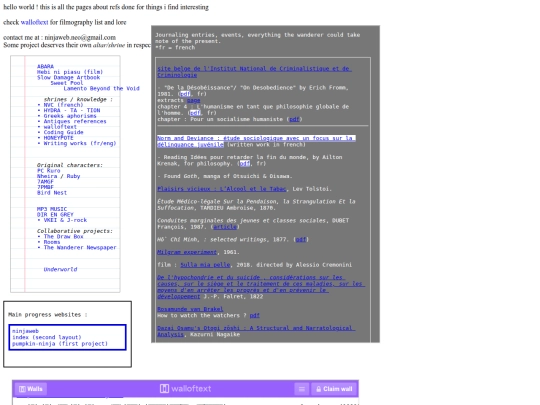This screenshot has height=405, width=540.
Task: Open Slow Damage Artbook link
Action: point(69,77)
